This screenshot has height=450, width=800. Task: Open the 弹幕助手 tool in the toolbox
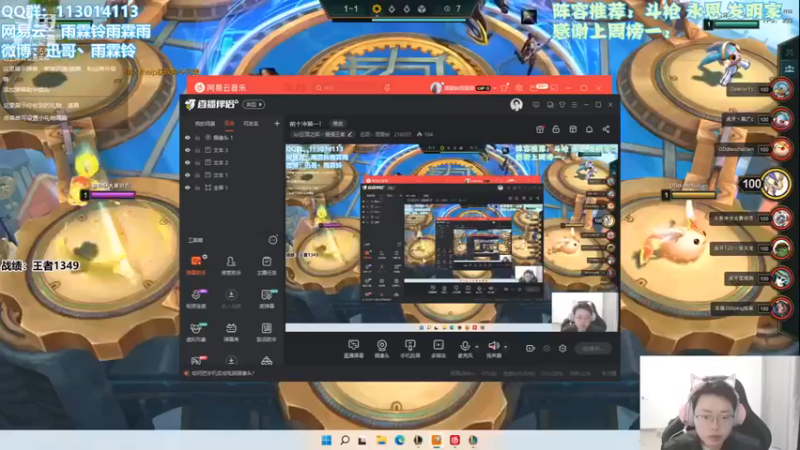coord(196,265)
